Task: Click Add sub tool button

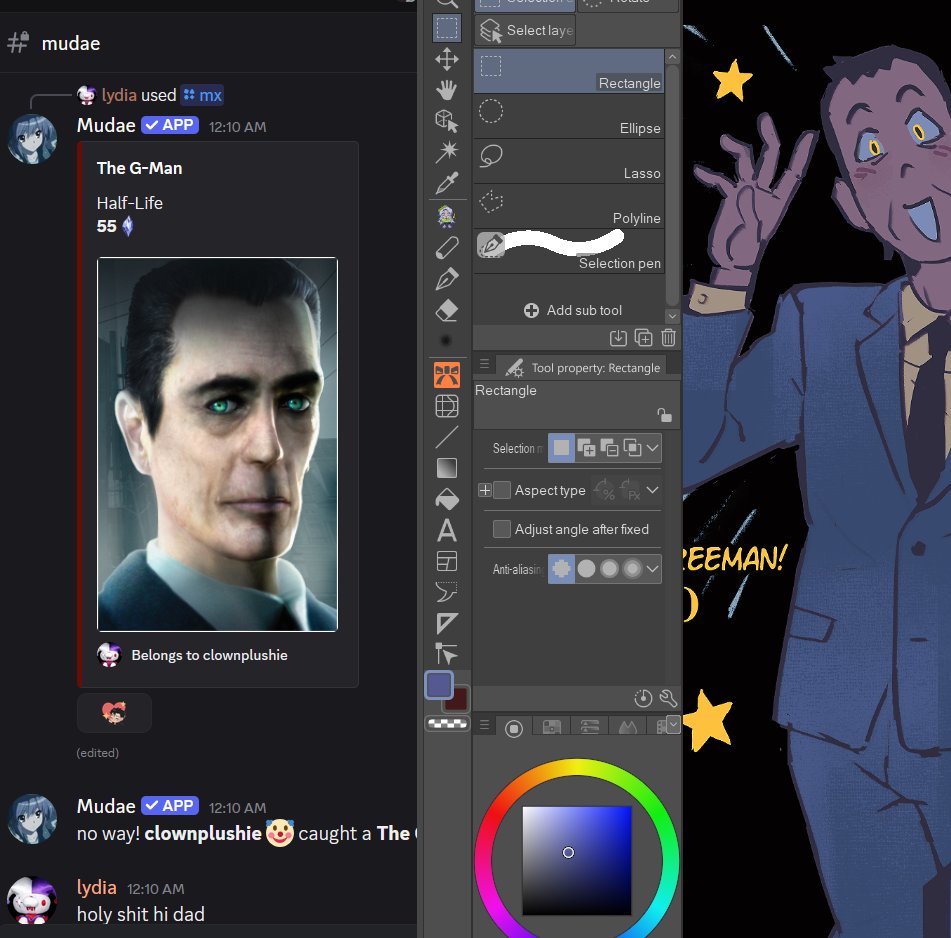Action: (x=573, y=310)
